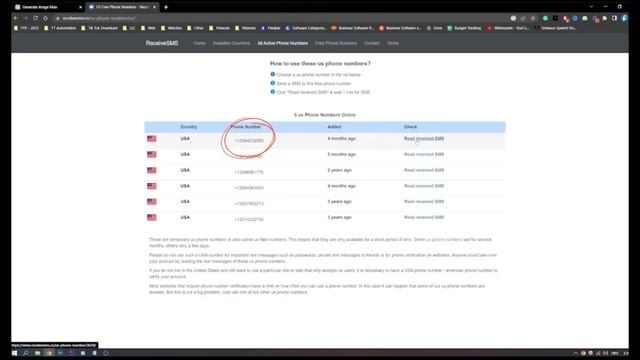This screenshot has width=640, height=360.
Task: Reload the page with the refresh icon
Action: click(x=36, y=18)
